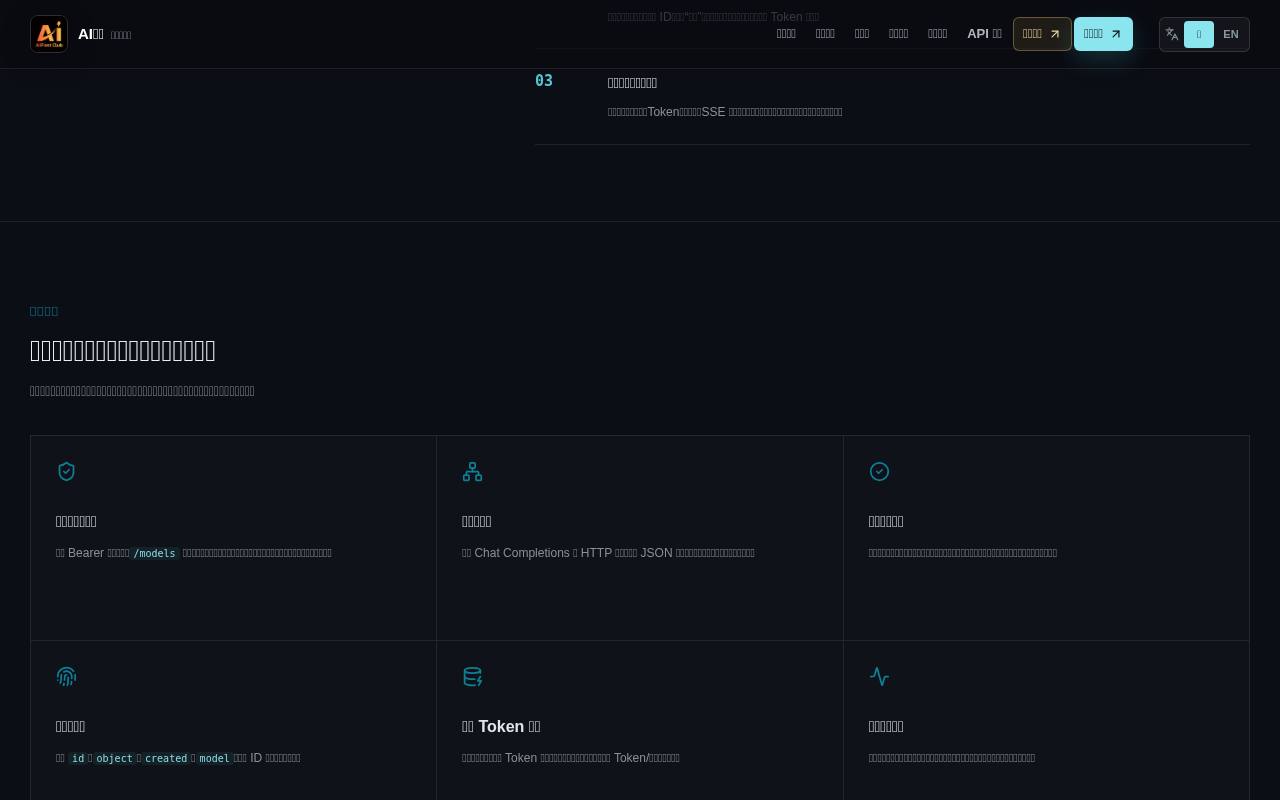Switch the language to EN

tap(1230, 34)
